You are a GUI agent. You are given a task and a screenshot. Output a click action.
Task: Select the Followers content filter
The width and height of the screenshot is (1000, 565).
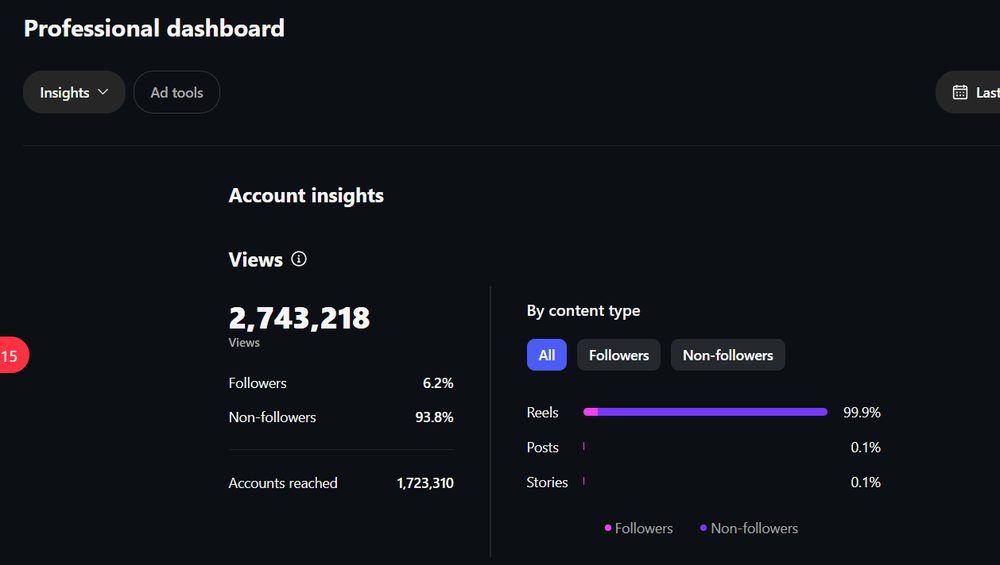[x=619, y=355]
